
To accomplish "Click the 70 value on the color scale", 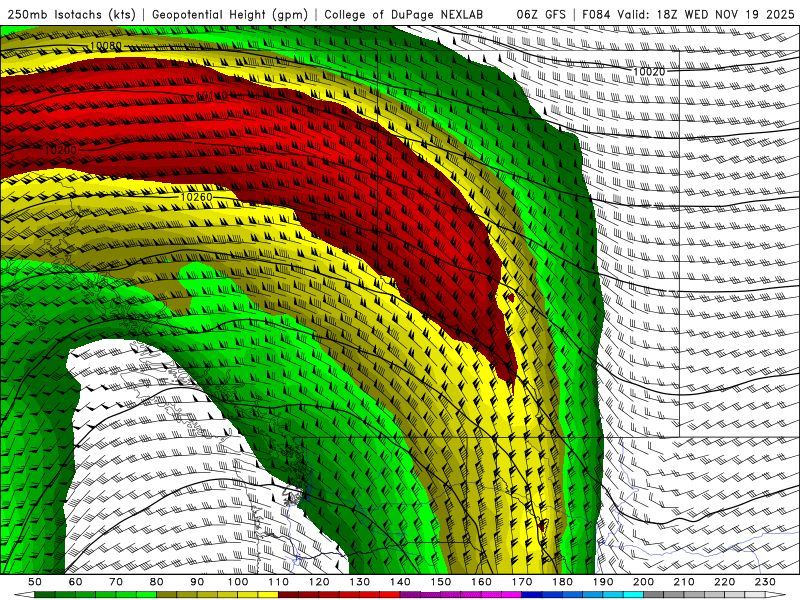I will click(116, 582).
